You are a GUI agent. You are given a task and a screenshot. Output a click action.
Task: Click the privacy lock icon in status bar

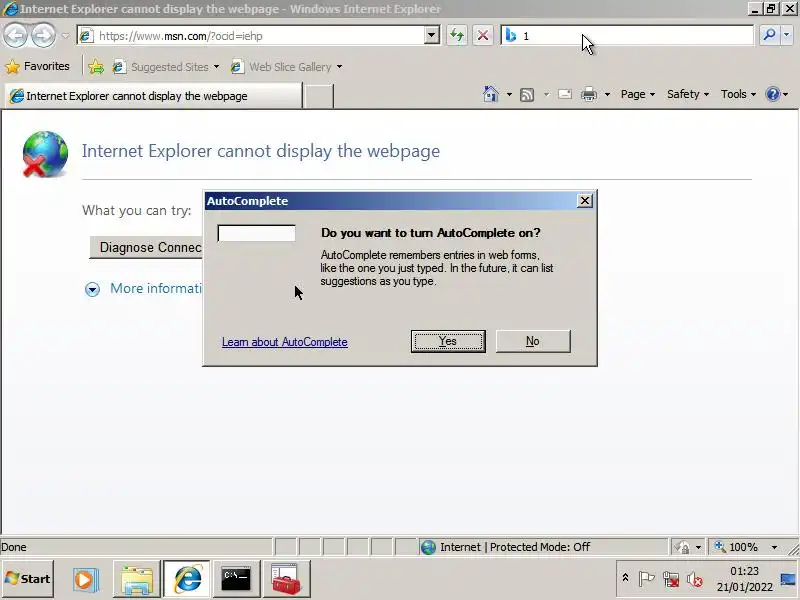click(682, 547)
